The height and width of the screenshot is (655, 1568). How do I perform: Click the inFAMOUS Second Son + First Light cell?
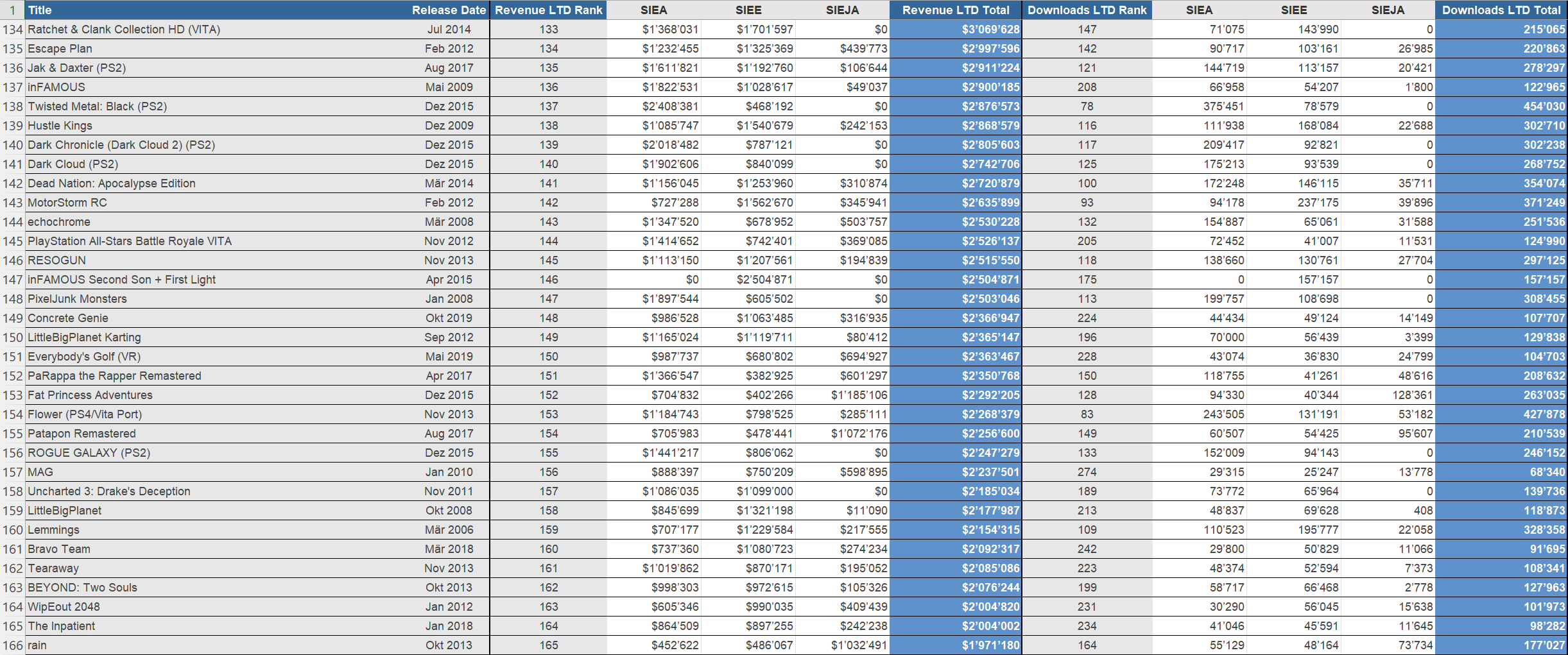coord(121,280)
